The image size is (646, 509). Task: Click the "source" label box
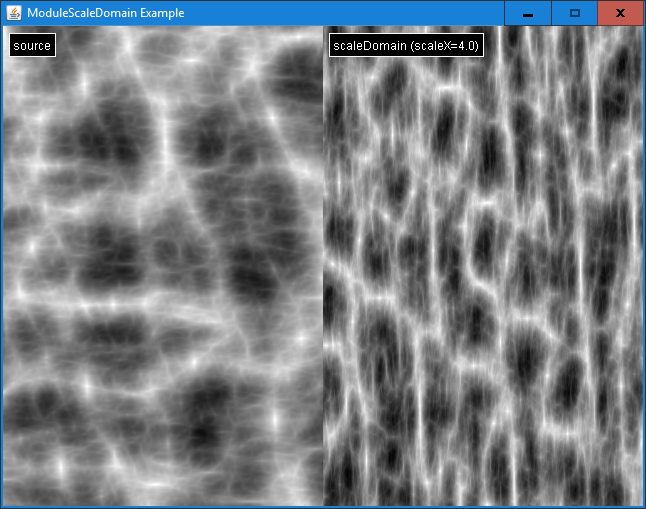(31, 46)
